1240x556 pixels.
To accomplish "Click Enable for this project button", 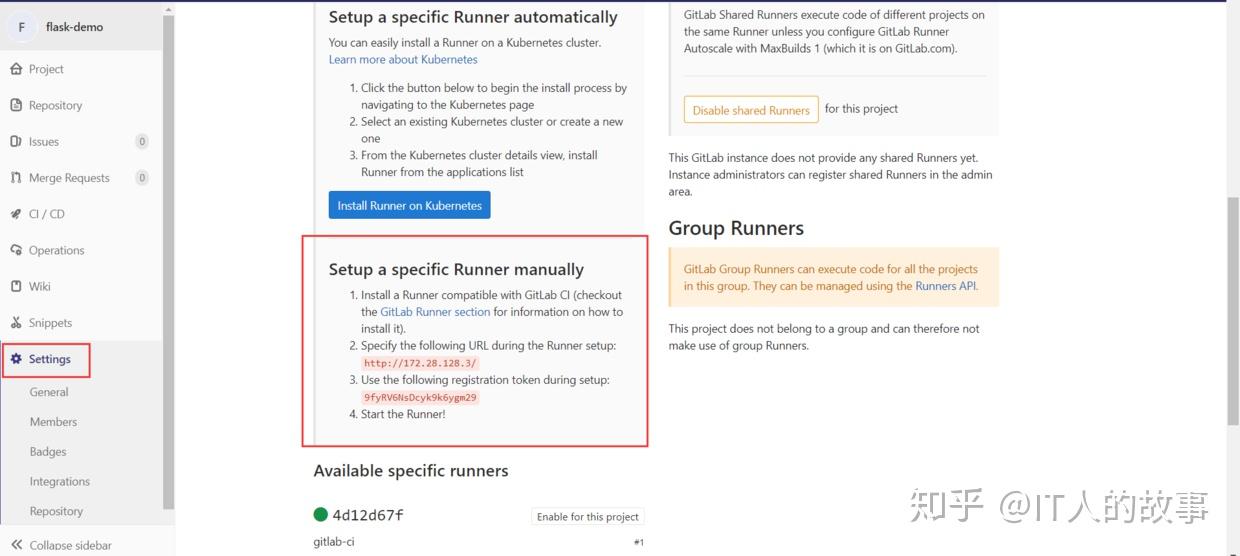I will click(588, 516).
